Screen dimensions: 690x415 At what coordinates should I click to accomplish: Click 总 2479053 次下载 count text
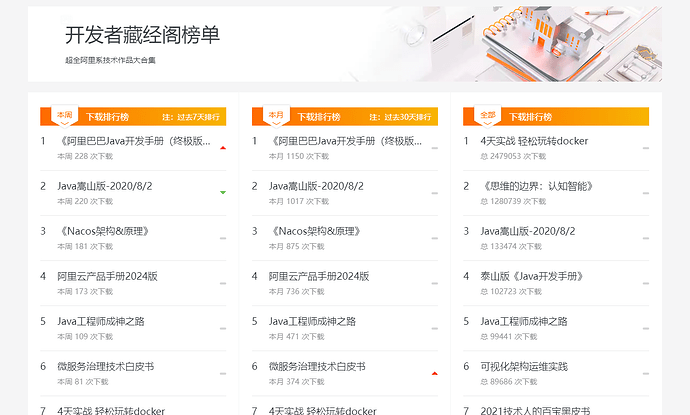pyautogui.click(x=513, y=156)
